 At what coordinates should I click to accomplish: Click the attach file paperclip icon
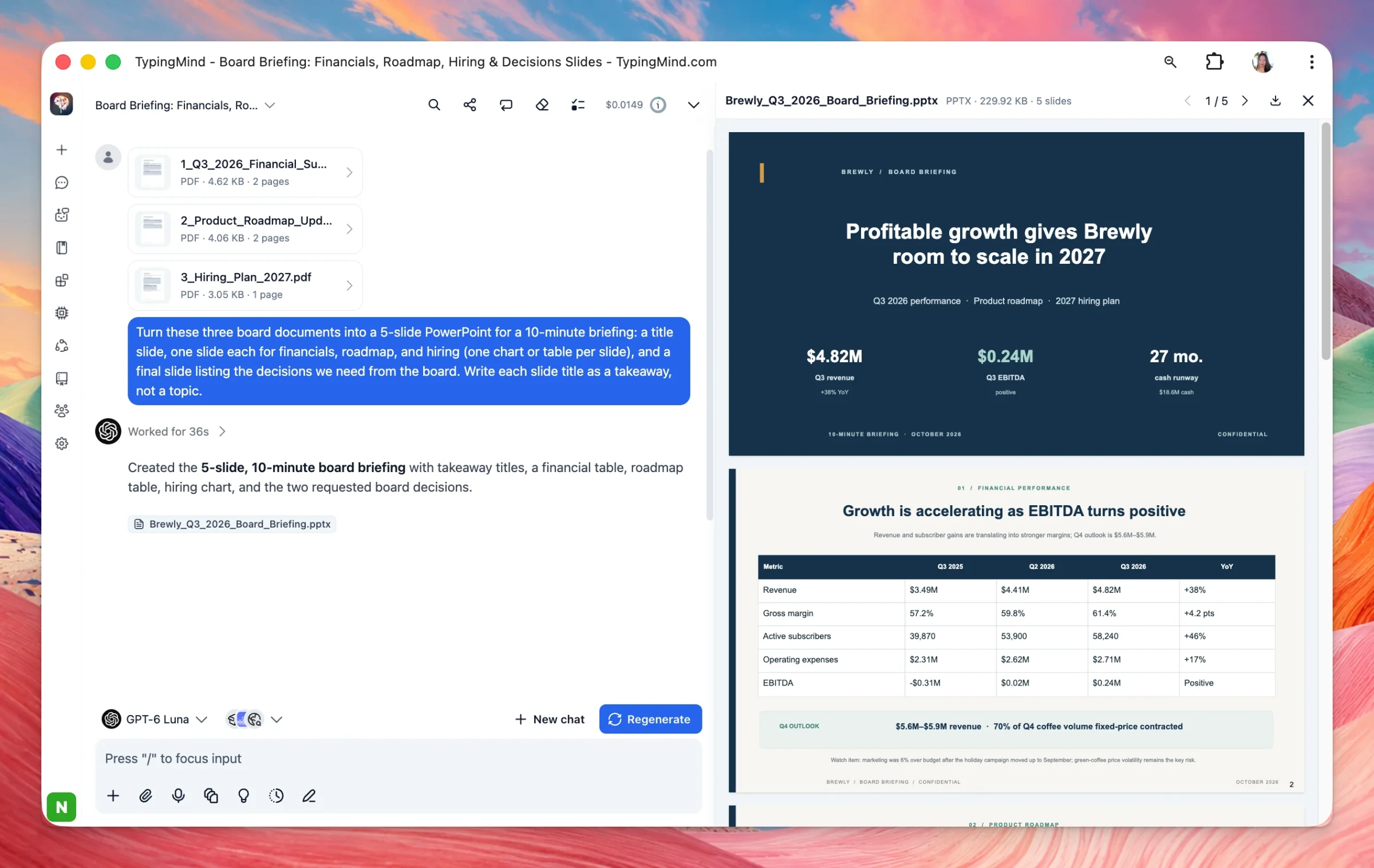pos(145,795)
